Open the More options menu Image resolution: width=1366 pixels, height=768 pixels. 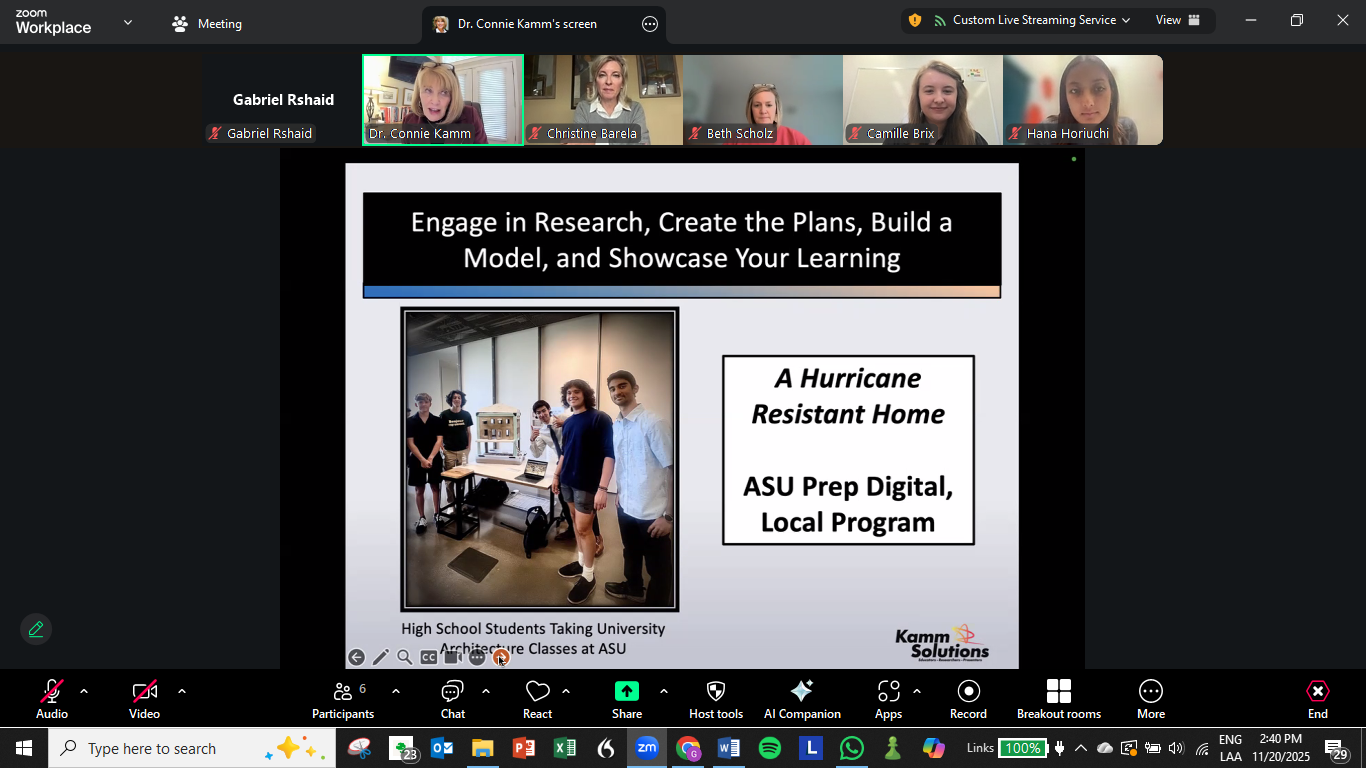coord(1151,698)
